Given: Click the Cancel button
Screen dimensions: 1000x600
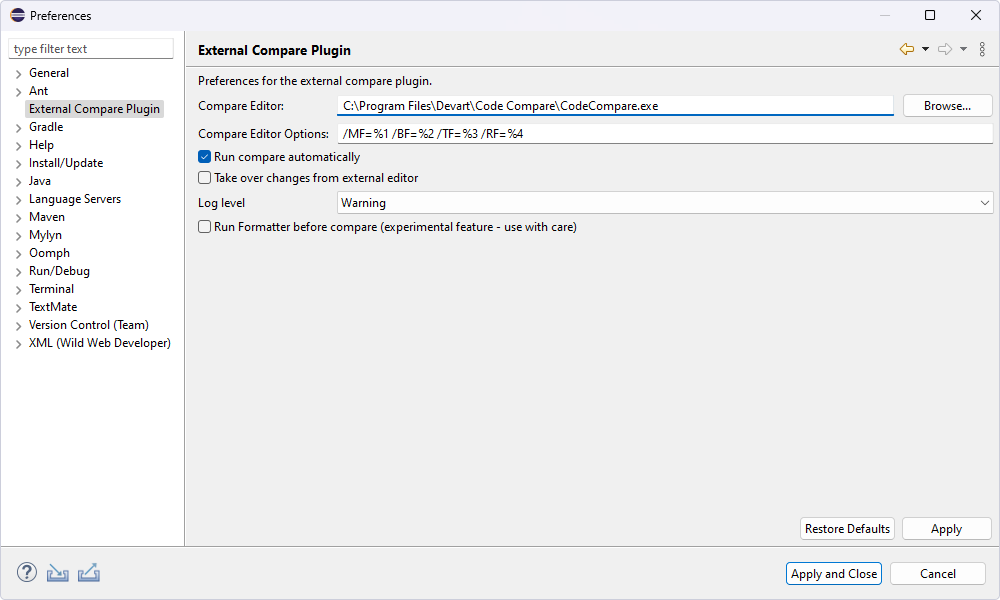Looking at the screenshot, I should click(938, 573).
